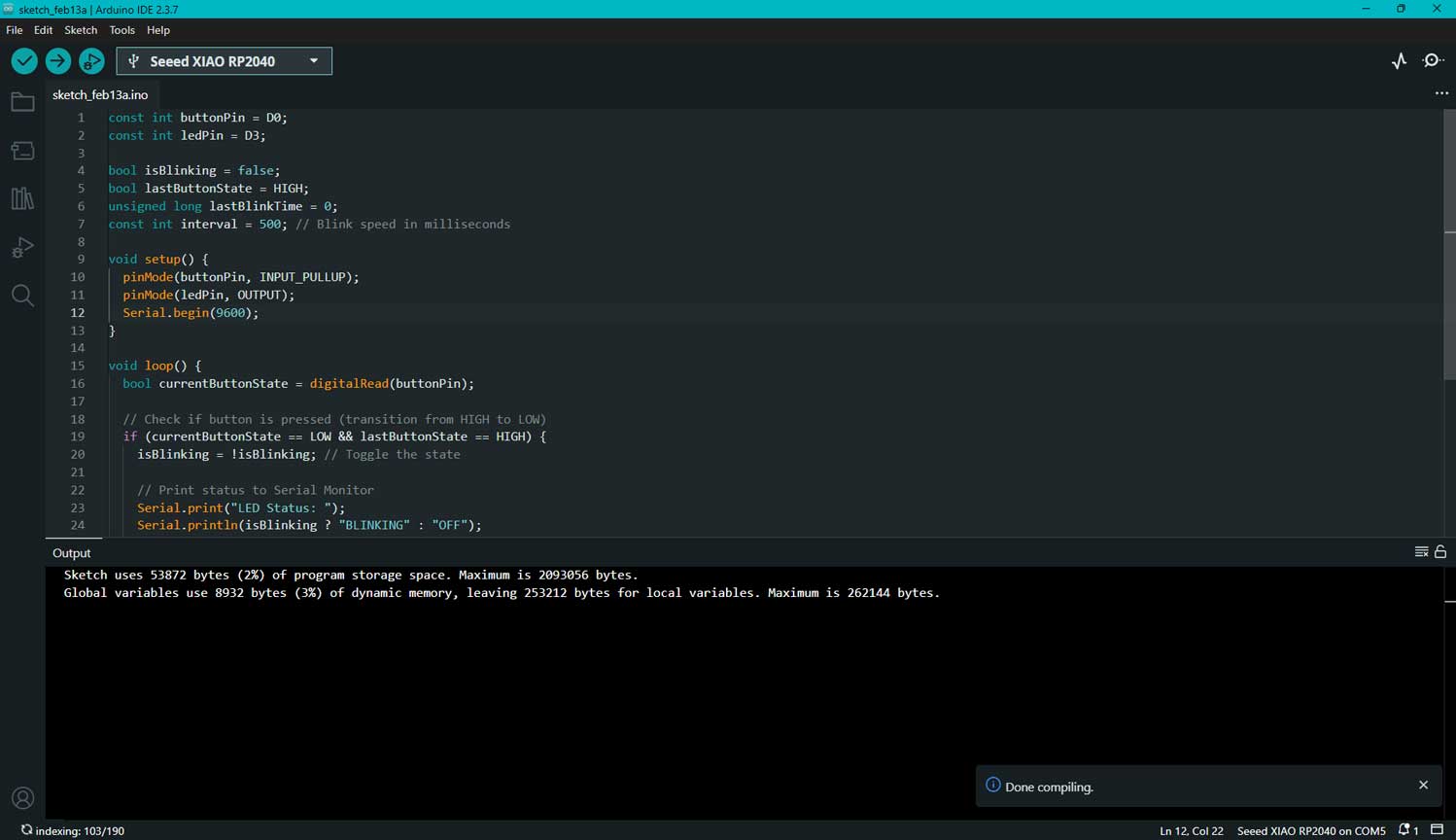Image resolution: width=1456 pixels, height=840 pixels.
Task: Open the Search sidebar panel
Action: pyautogui.click(x=22, y=296)
